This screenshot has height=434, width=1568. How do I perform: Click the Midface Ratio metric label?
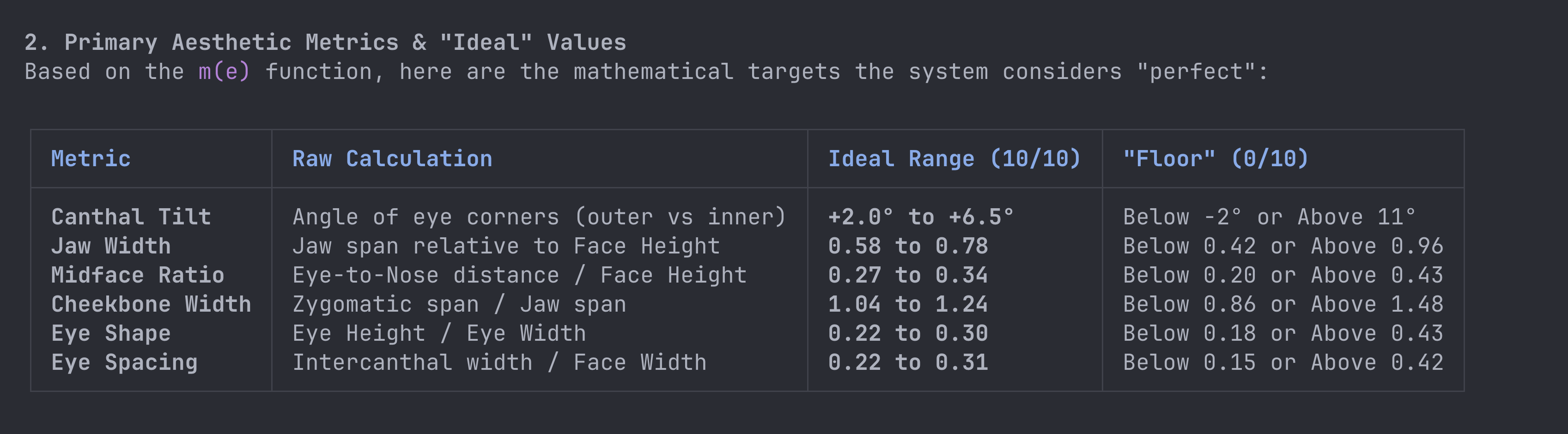(138, 275)
